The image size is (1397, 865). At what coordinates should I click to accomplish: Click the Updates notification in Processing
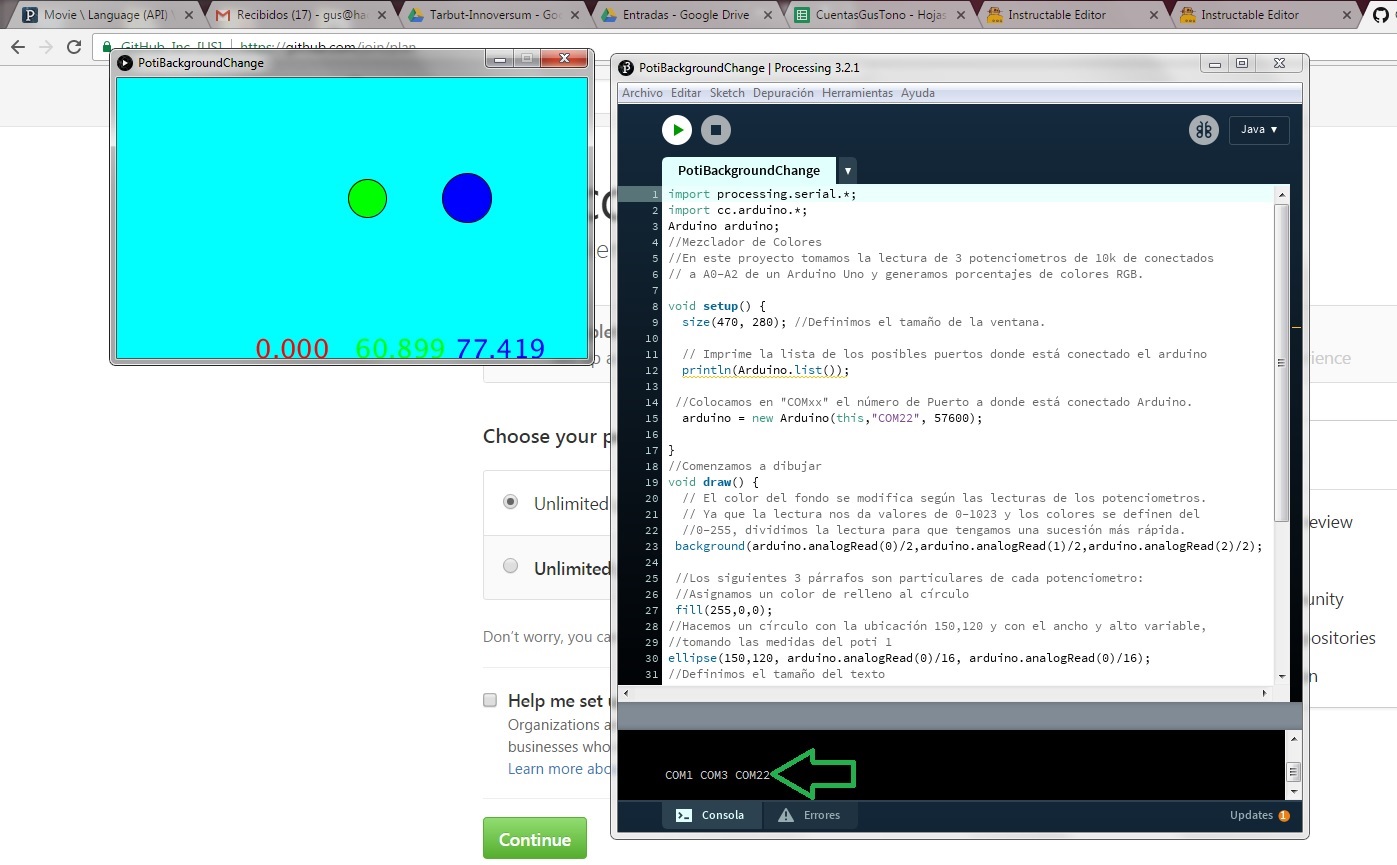(1259, 815)
